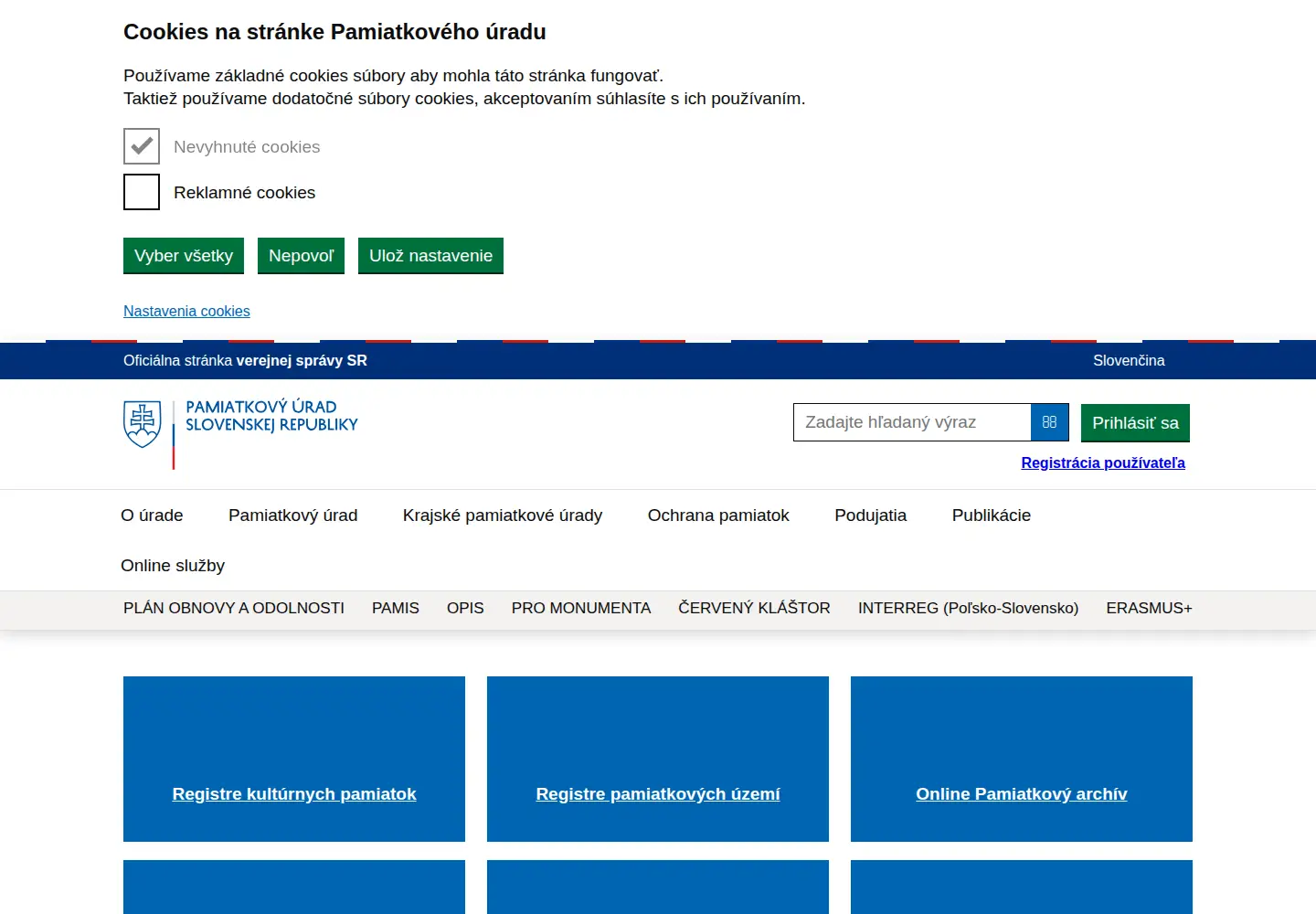Open the Pamiatkový úrad menu item

click(x=292, y=515)
